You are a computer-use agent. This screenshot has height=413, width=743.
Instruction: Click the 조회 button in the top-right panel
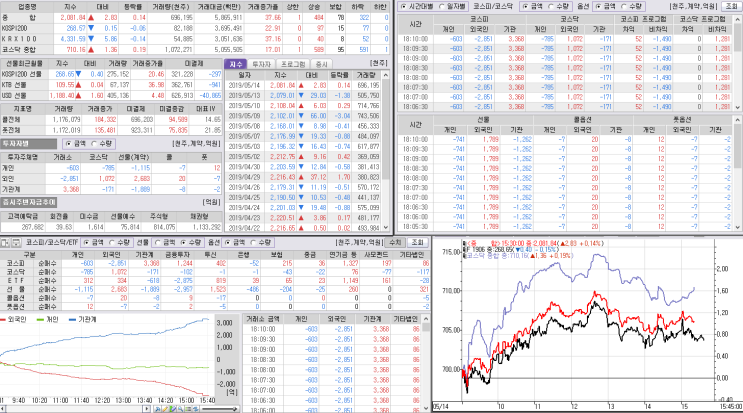pos(731,6)
